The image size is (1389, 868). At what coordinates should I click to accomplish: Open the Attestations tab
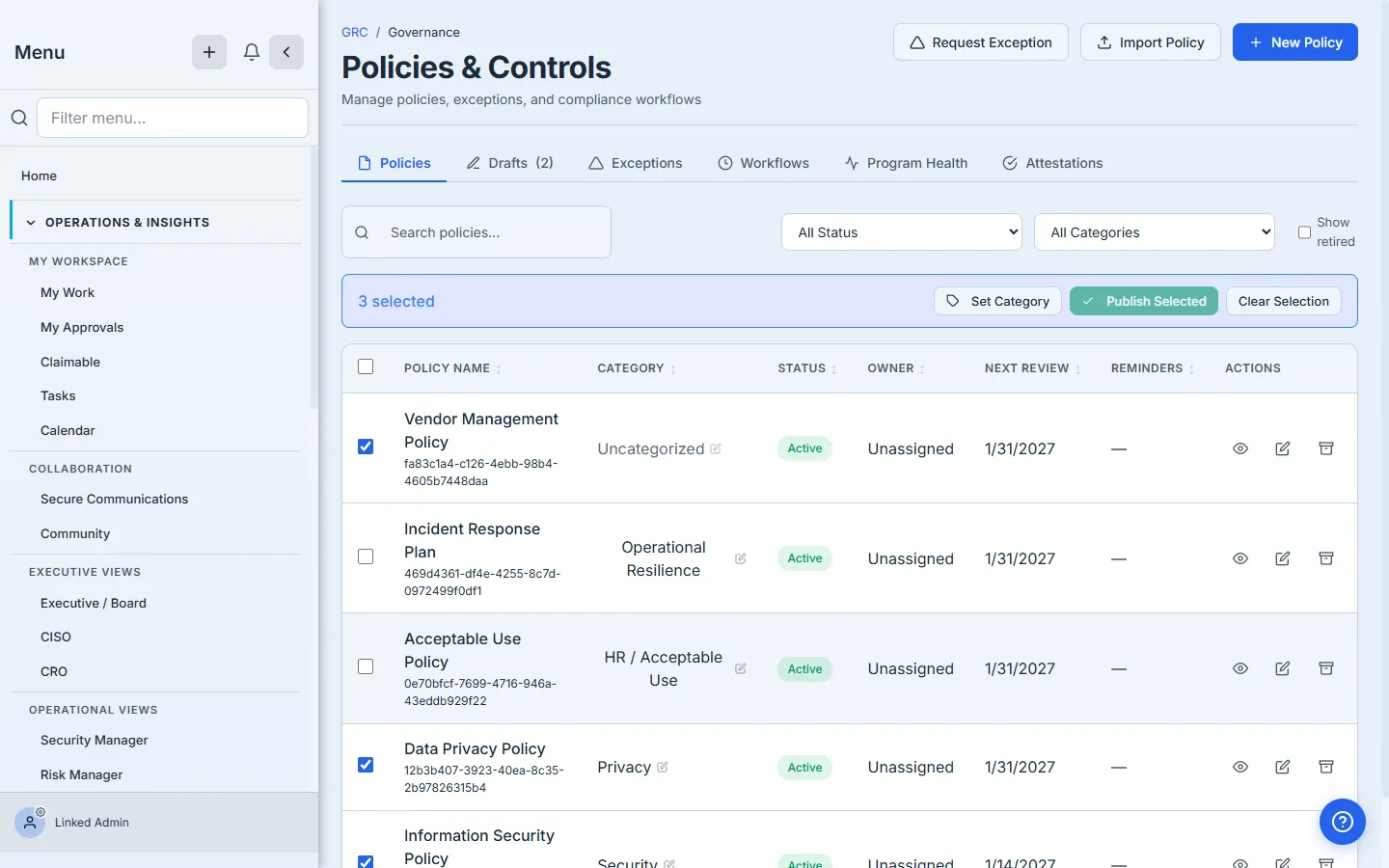pos(1052,163)
